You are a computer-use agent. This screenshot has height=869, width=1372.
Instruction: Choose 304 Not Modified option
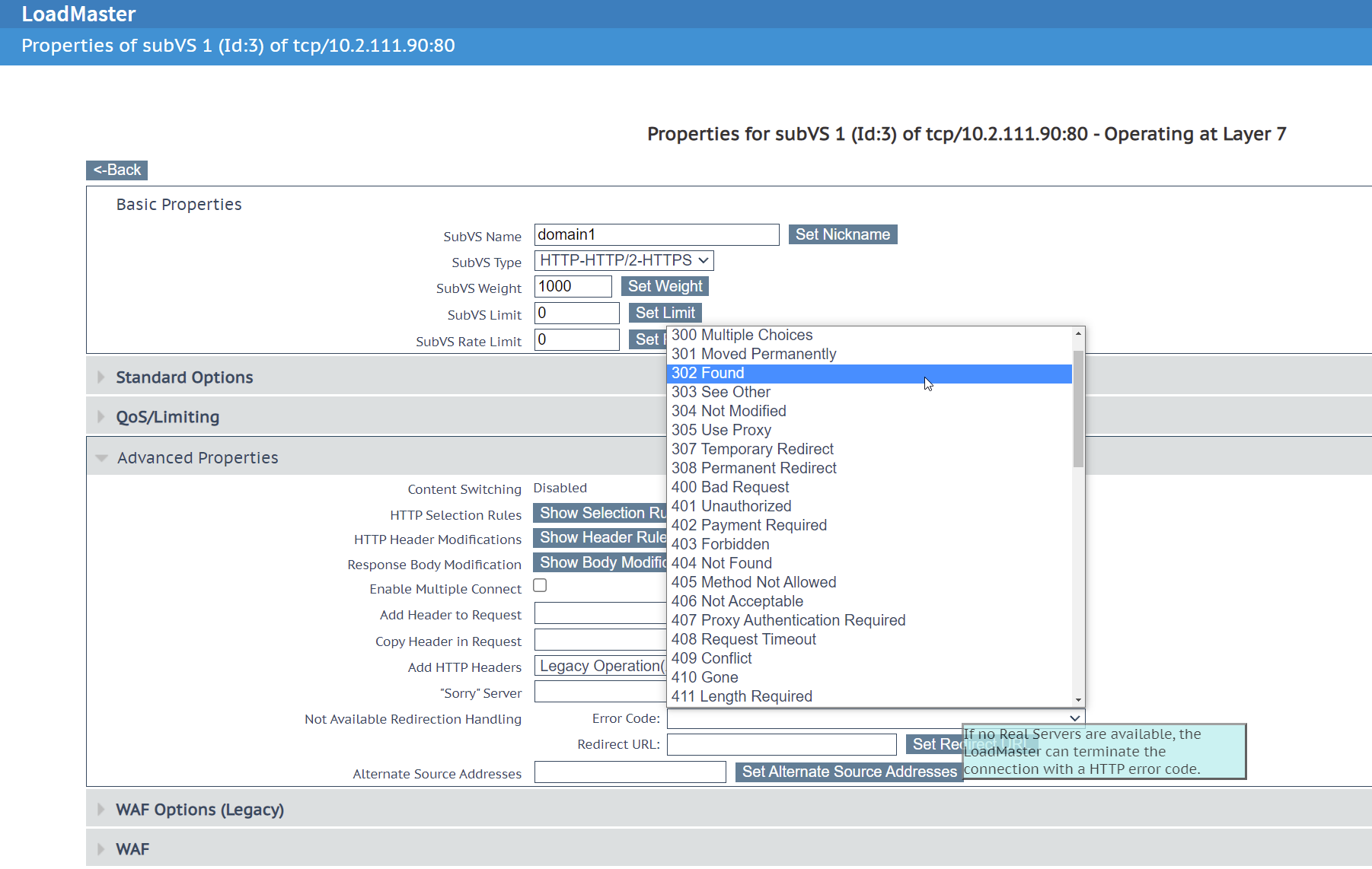869,411
